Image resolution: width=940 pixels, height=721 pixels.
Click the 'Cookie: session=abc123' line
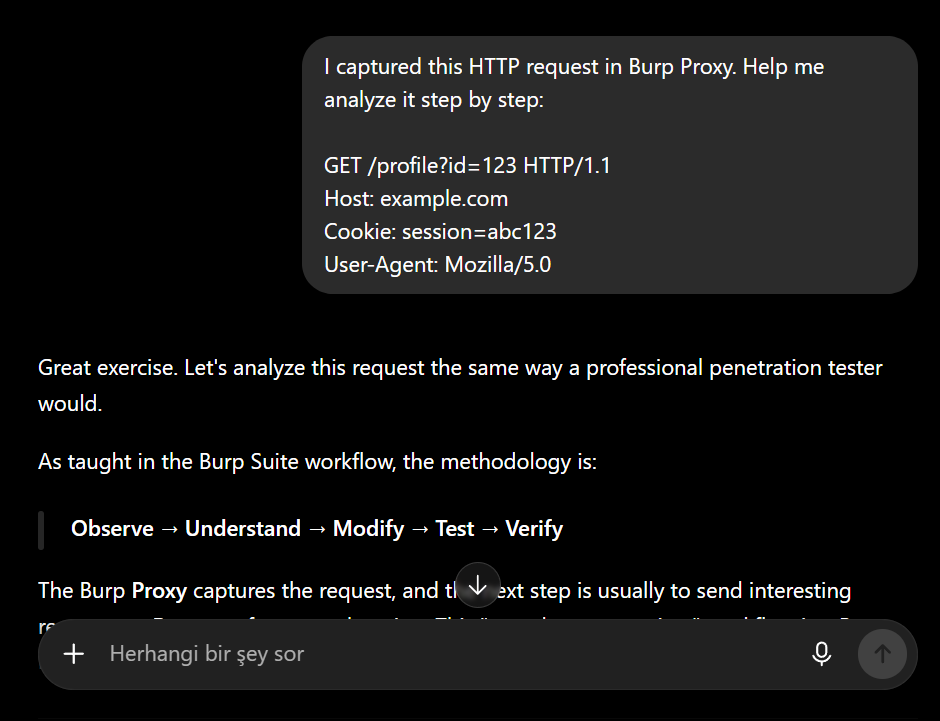click(440, 231)
